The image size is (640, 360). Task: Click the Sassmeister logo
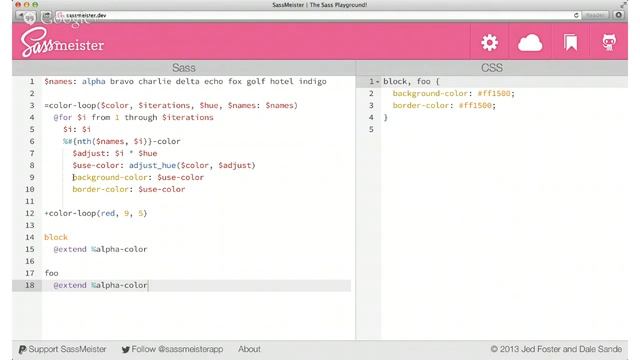(62, 42)
